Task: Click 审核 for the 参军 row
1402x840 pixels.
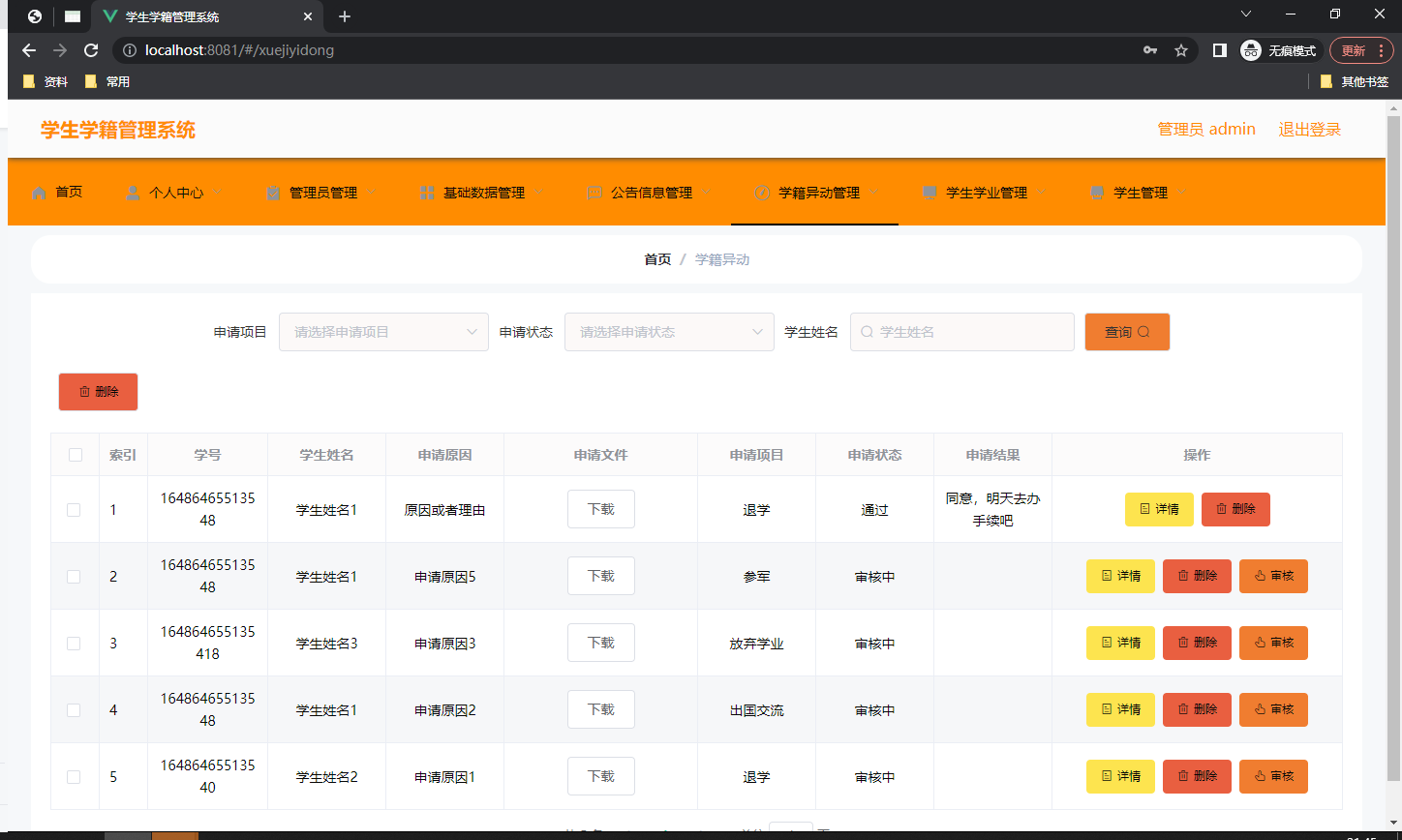Action: [x=1273, y=577]
